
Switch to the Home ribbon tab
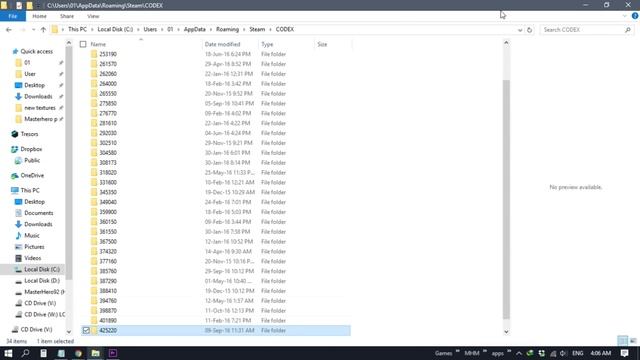pos(39,16)
